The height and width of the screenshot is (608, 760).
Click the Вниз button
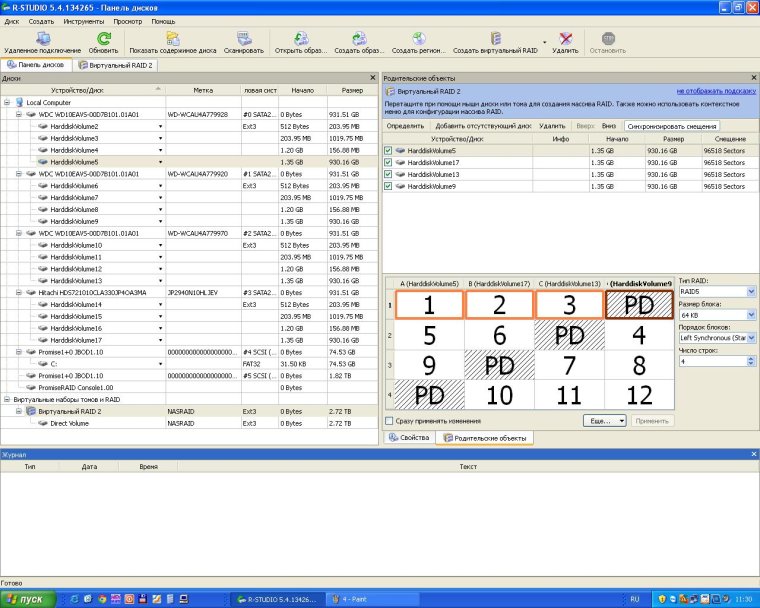point(609,126)
